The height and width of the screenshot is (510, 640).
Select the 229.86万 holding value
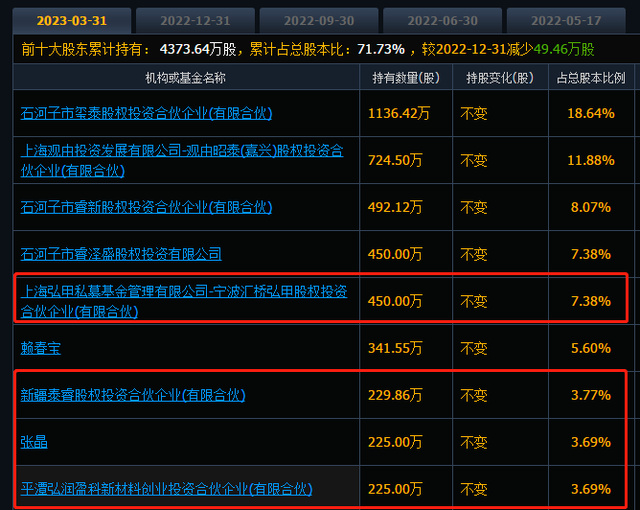pos(395,395)
